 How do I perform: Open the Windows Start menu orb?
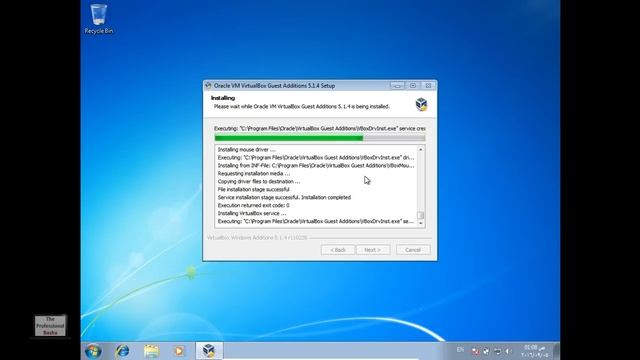coord(93,351)
